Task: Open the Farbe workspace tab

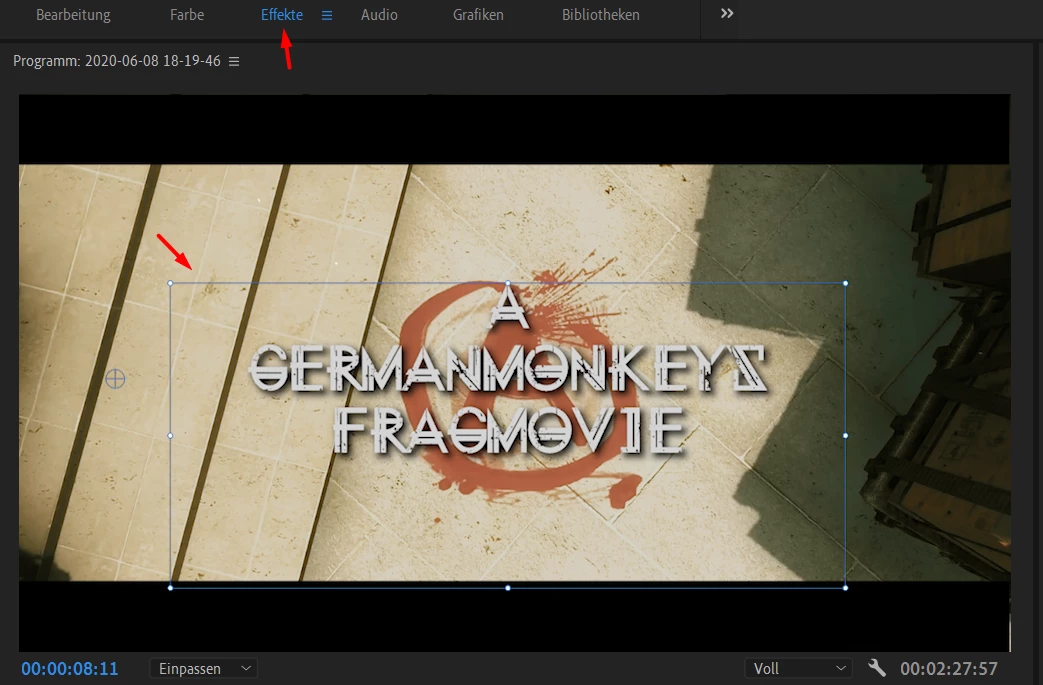Action: (187, 15)
